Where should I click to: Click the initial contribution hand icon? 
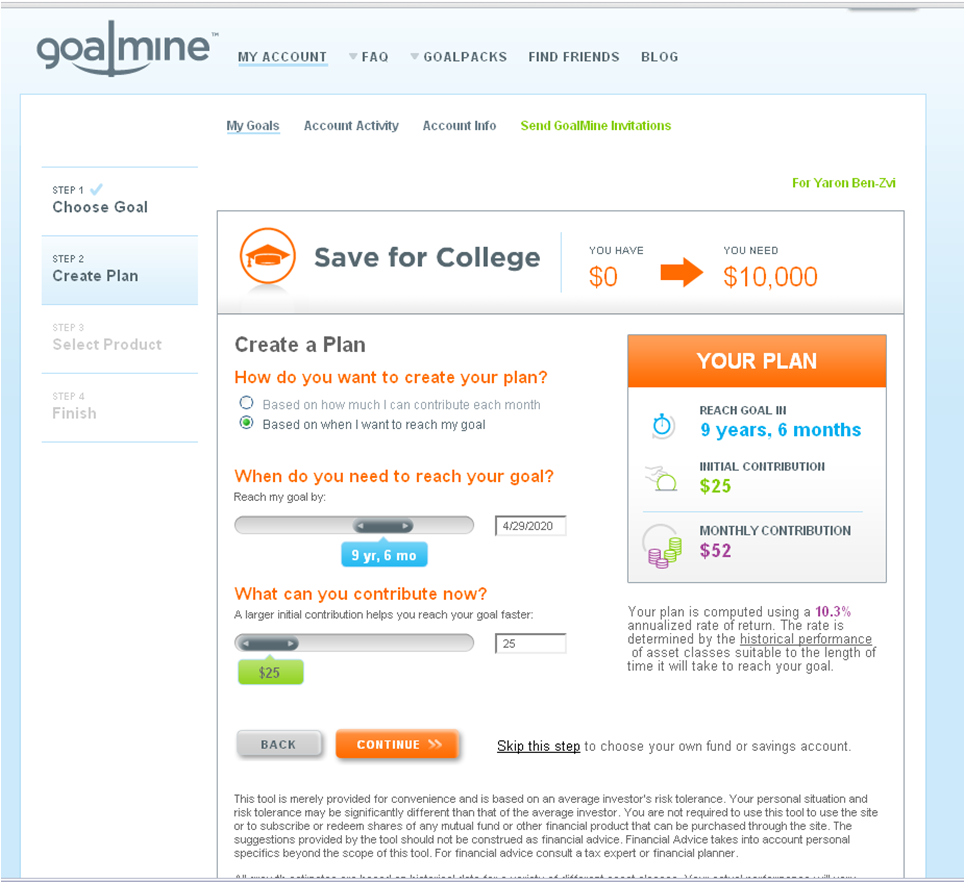662,480
